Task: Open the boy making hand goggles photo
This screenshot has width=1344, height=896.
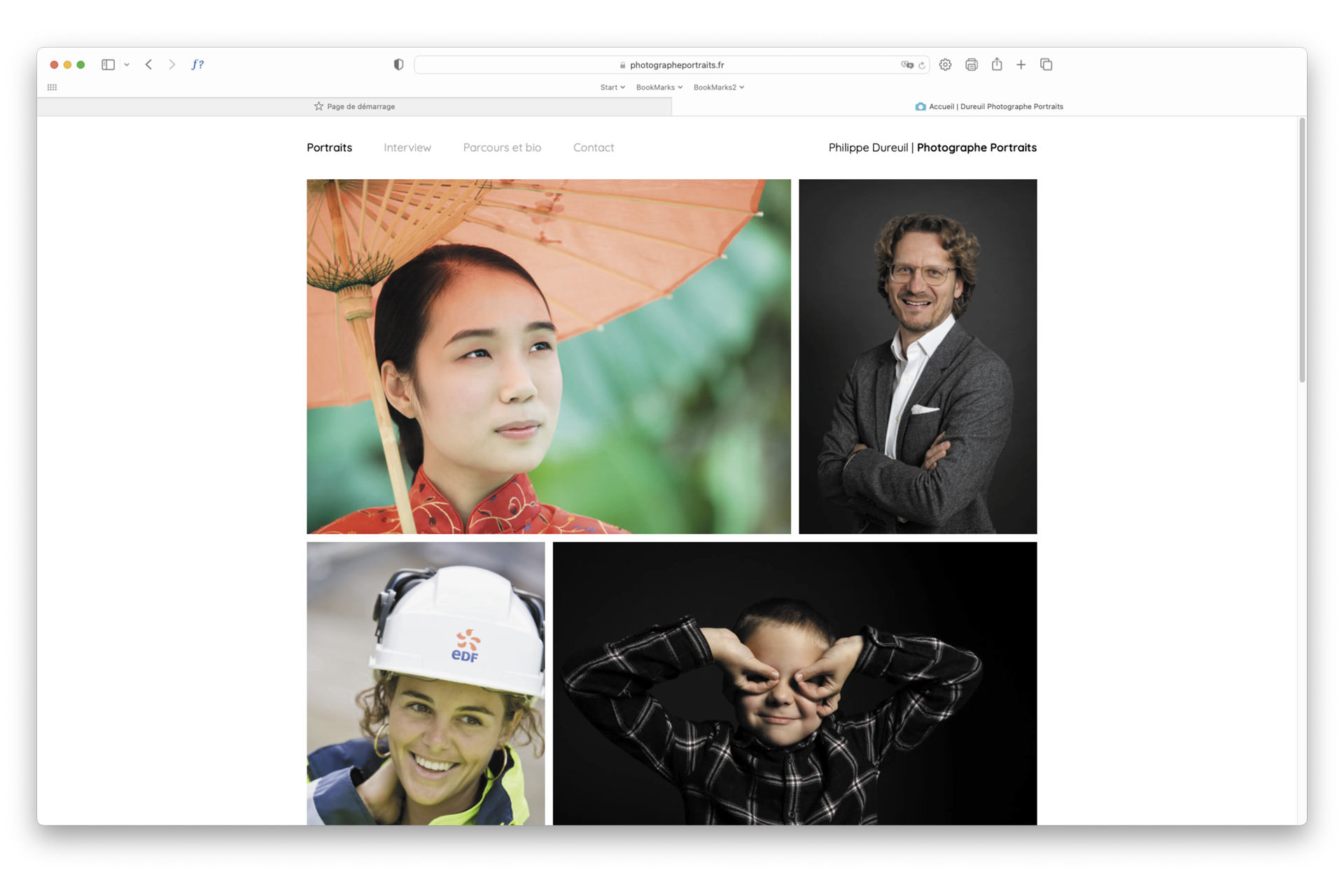Action: [x=794, y=683]
